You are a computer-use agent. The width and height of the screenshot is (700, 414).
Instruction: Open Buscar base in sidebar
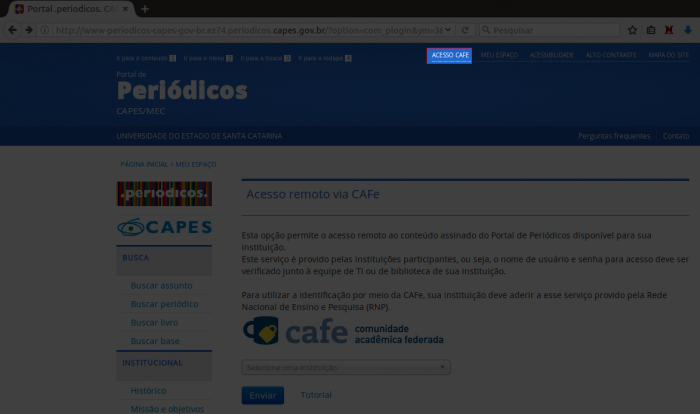155,341
